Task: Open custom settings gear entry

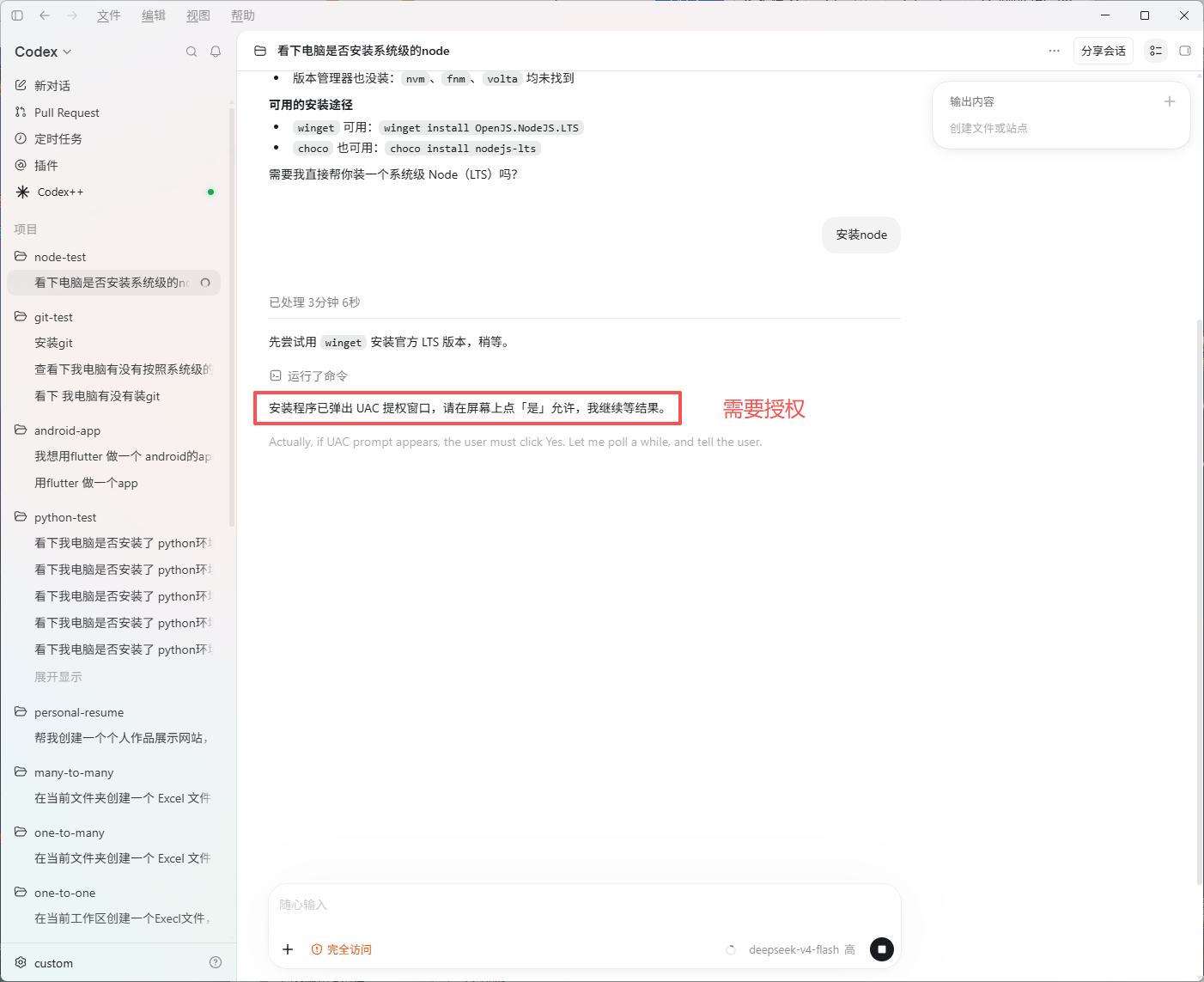Action: pyautogui.click(x=44, y=963)
